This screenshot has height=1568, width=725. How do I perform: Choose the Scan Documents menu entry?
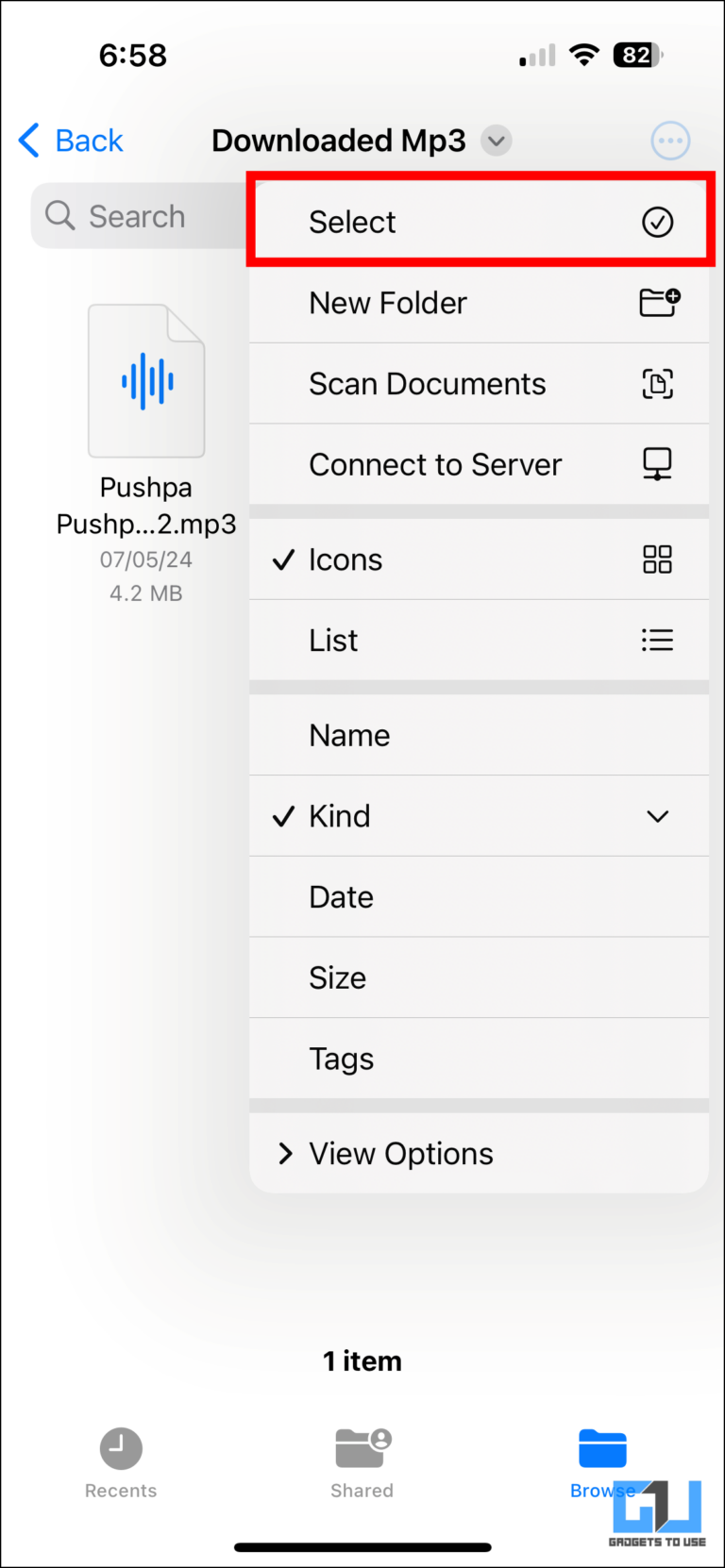427,384
